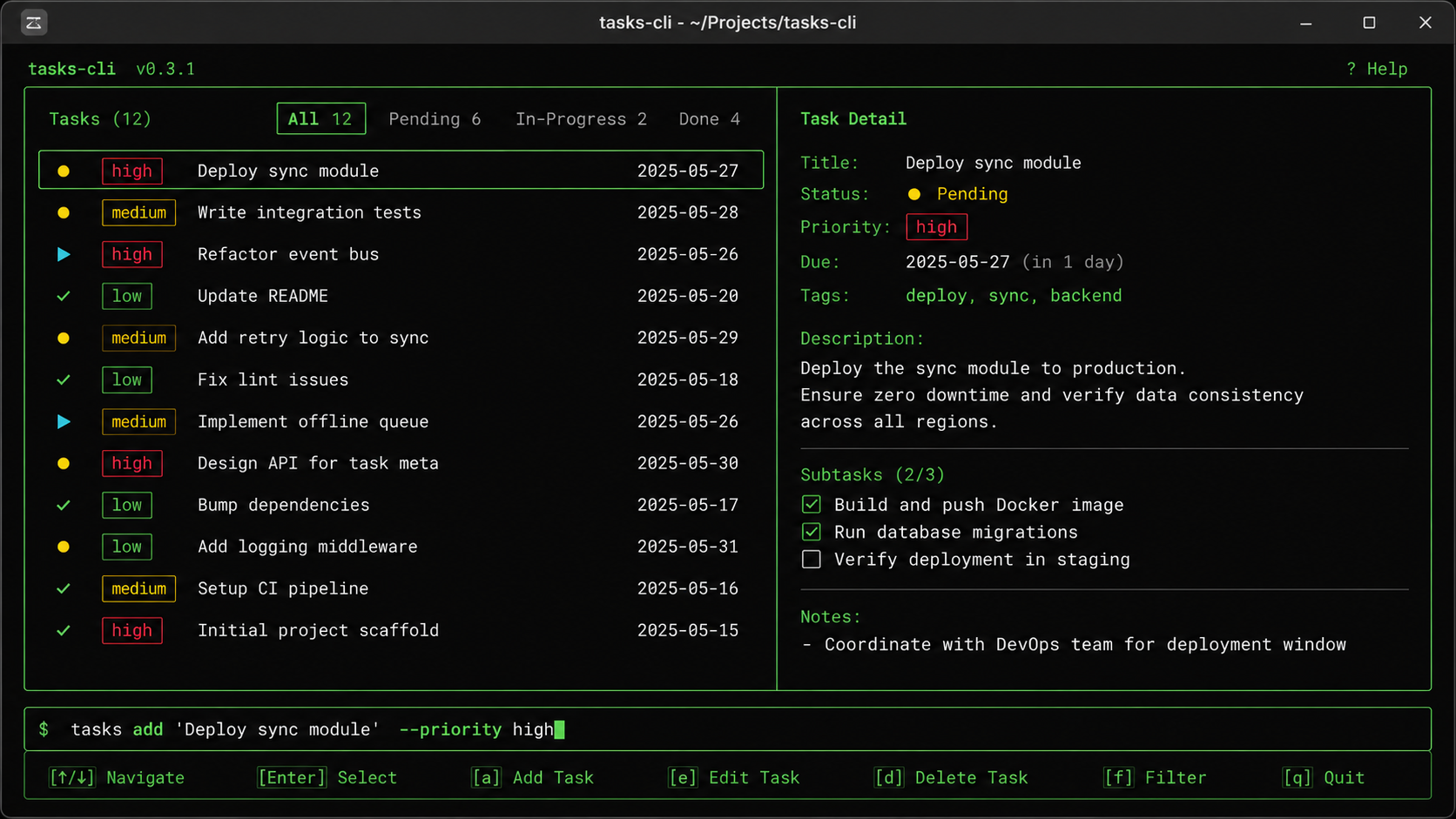Switch to the Done 4 tab
The image size is (1456, 819).
(x=710, y=119)
